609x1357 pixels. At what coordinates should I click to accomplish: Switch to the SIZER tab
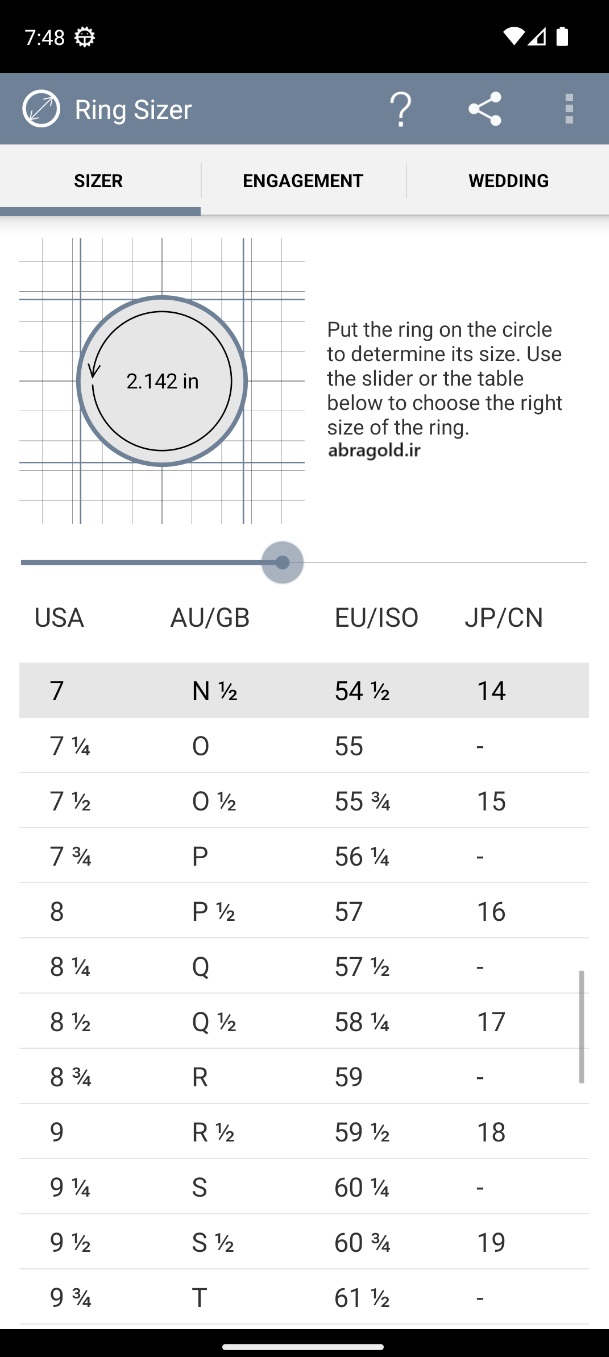[99, 181]
